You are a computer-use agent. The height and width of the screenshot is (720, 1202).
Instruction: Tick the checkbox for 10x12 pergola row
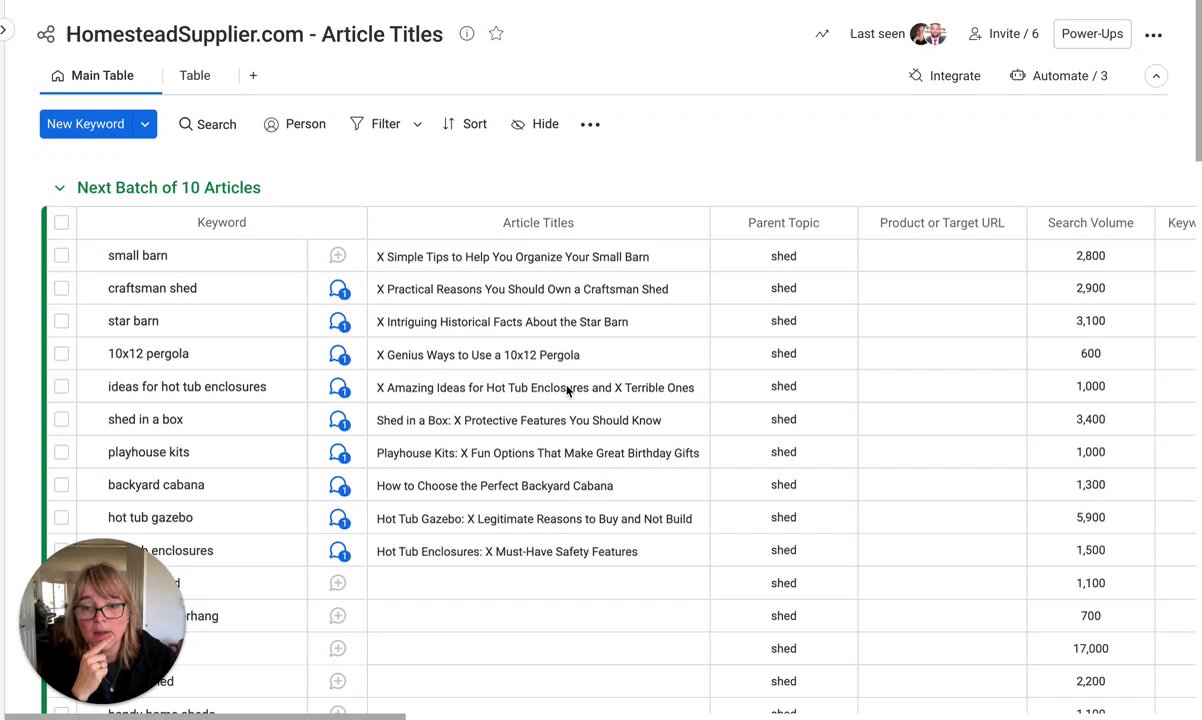(62, 354)
